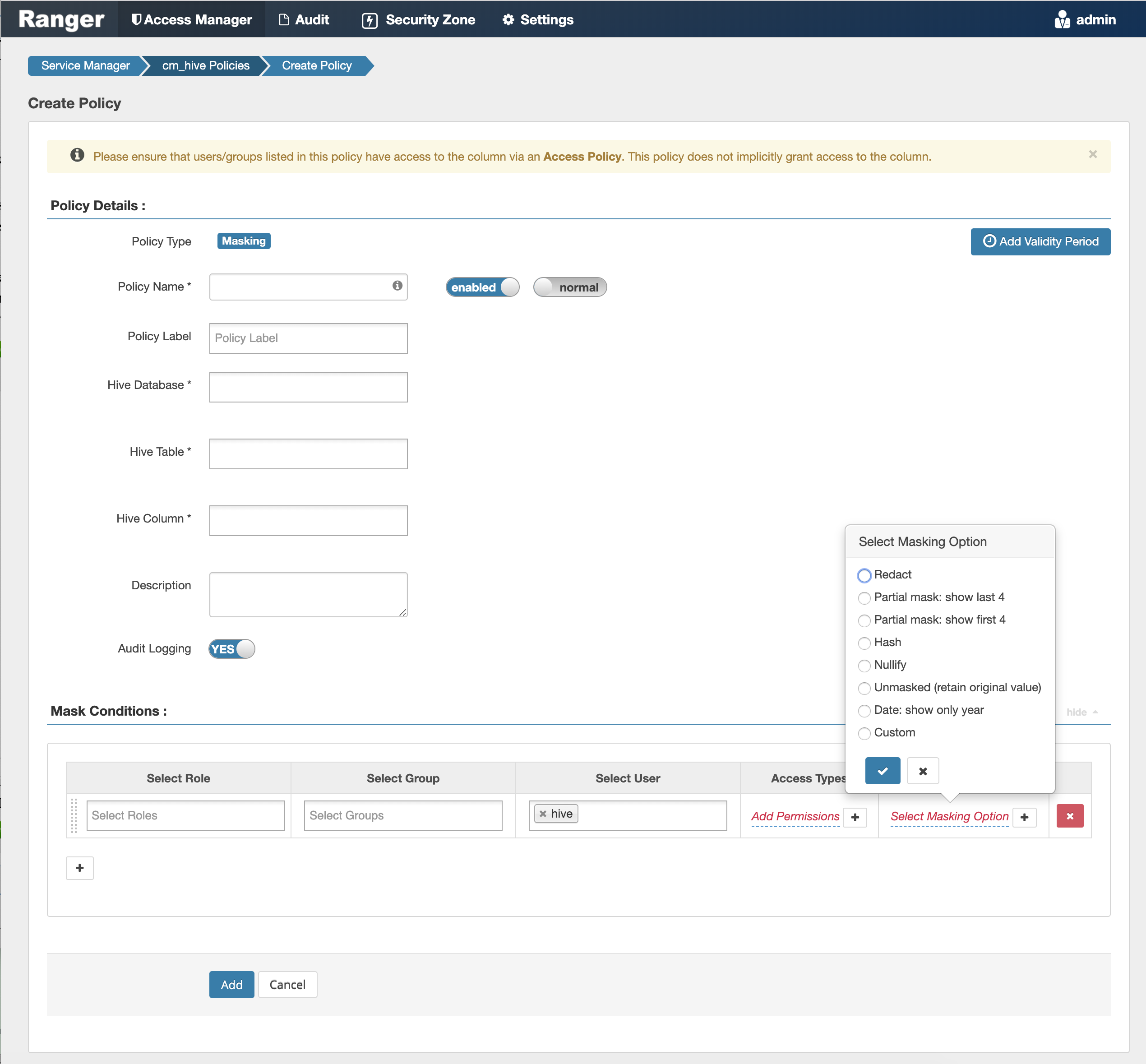Viewport: 1146px width, 1064px height.
Task: Click plus icon beside Add Permissions
Action: pos(855,817)
